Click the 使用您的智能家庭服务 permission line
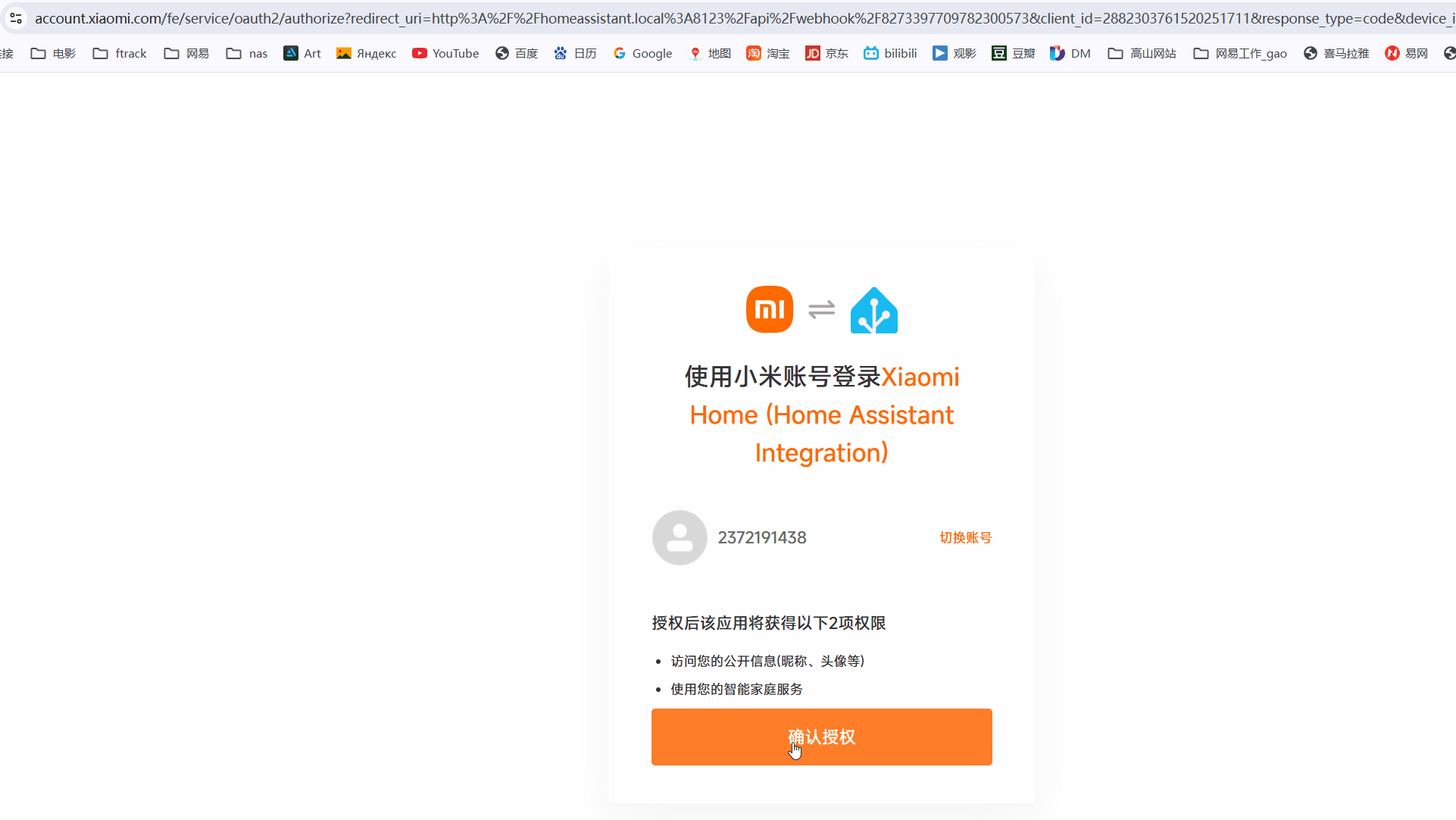The height and width of the screenshot is (820, 1456). coord(736,689)
